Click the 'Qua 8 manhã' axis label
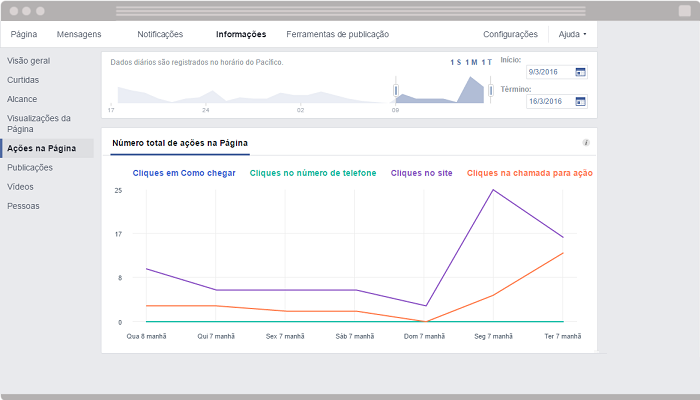 146,336
